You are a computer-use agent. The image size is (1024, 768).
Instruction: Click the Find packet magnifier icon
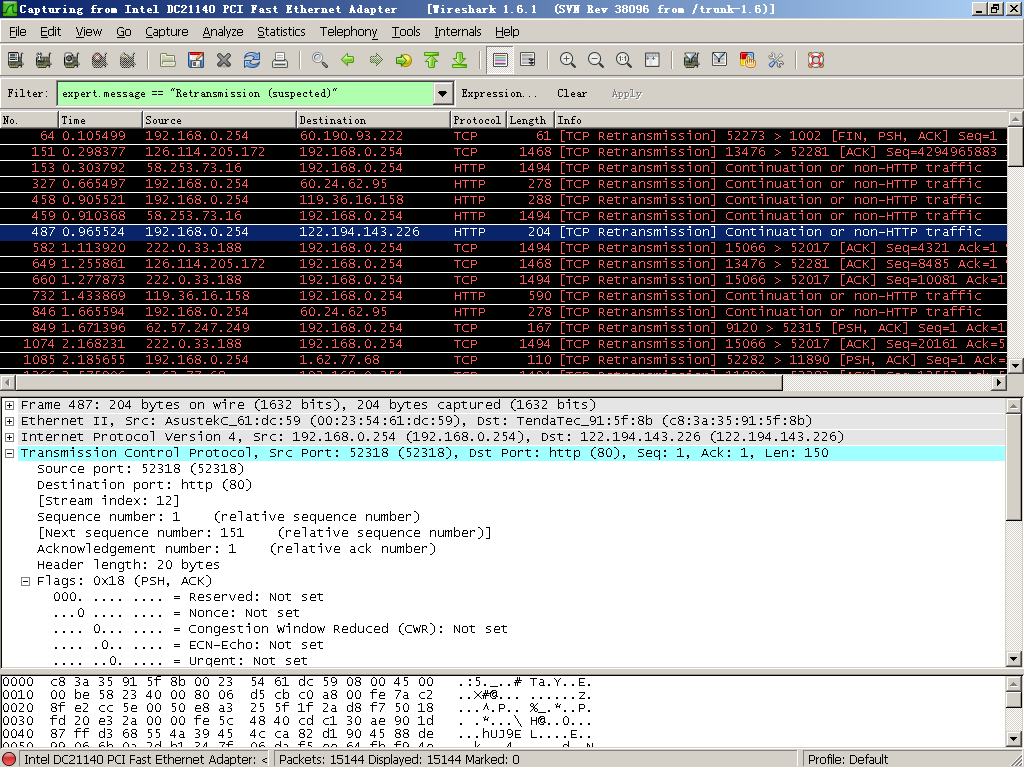point(320,60)
